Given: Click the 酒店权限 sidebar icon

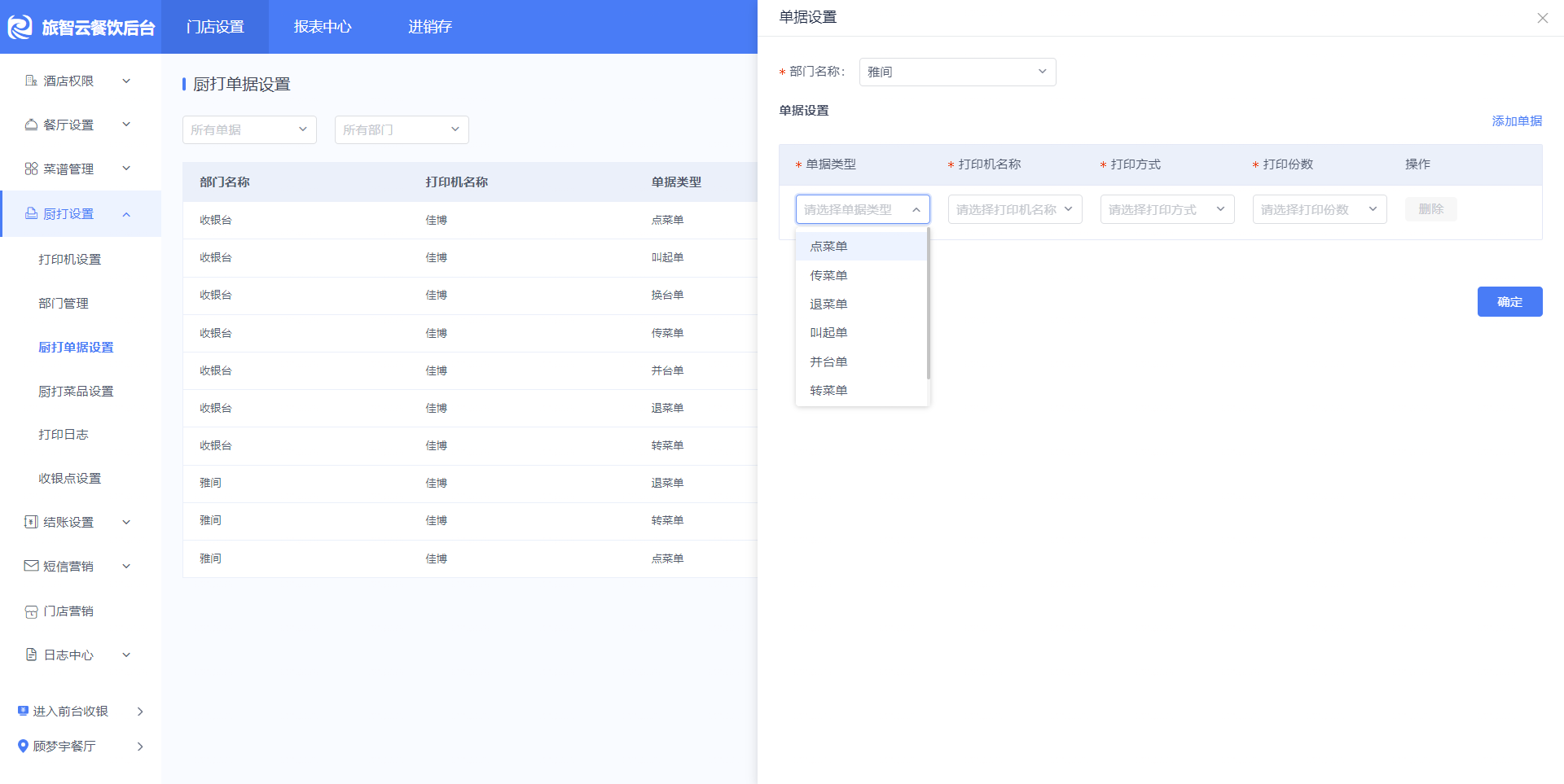Looking at the screenshot, I should point(31,81).
